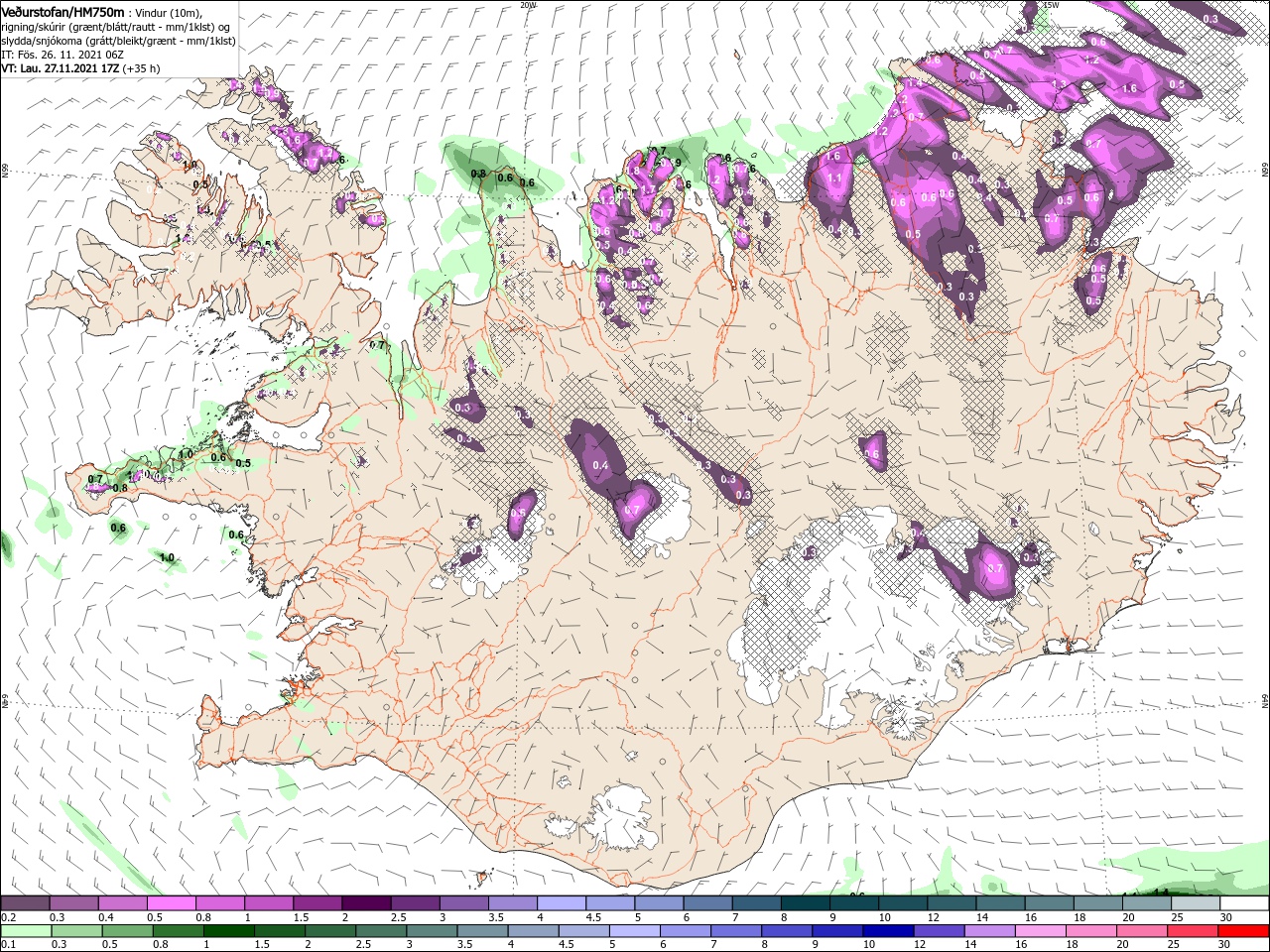Pick the bright magenta 0.5 swatch in snow scale
Viewport: 1270px width, 952px height.
(x=171, y=903)
